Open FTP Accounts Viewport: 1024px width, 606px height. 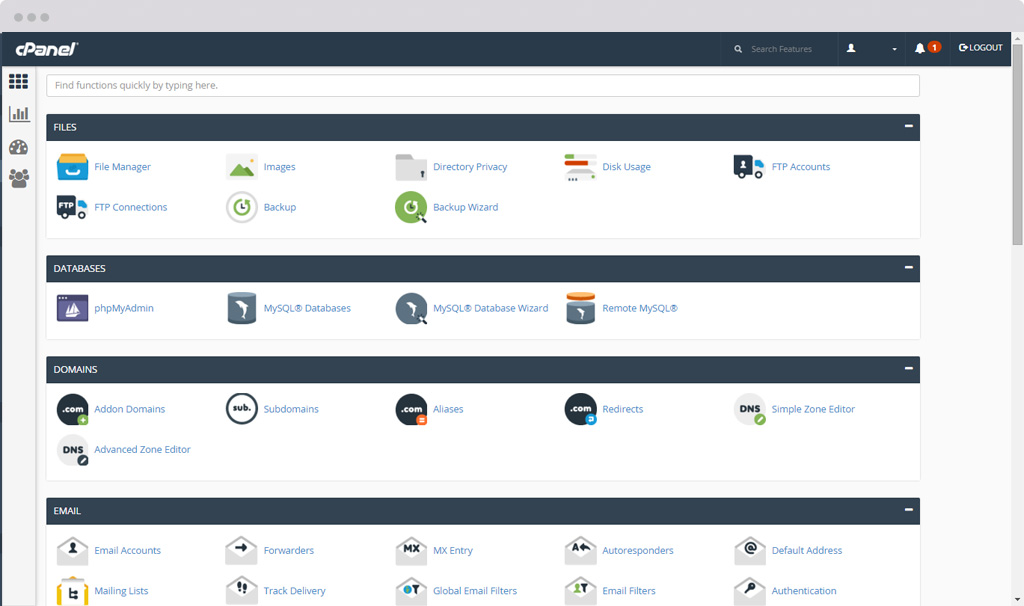click(x=802, y=166)
